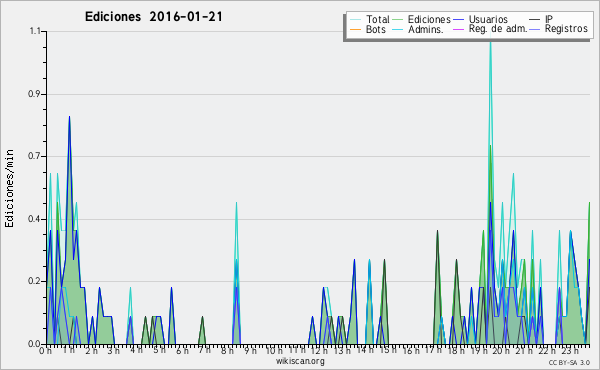The width and height of the screenshot is (600, 370).
Task: Click the blue Usuarios legend line swatch
Action: click(x=459, y=19)
